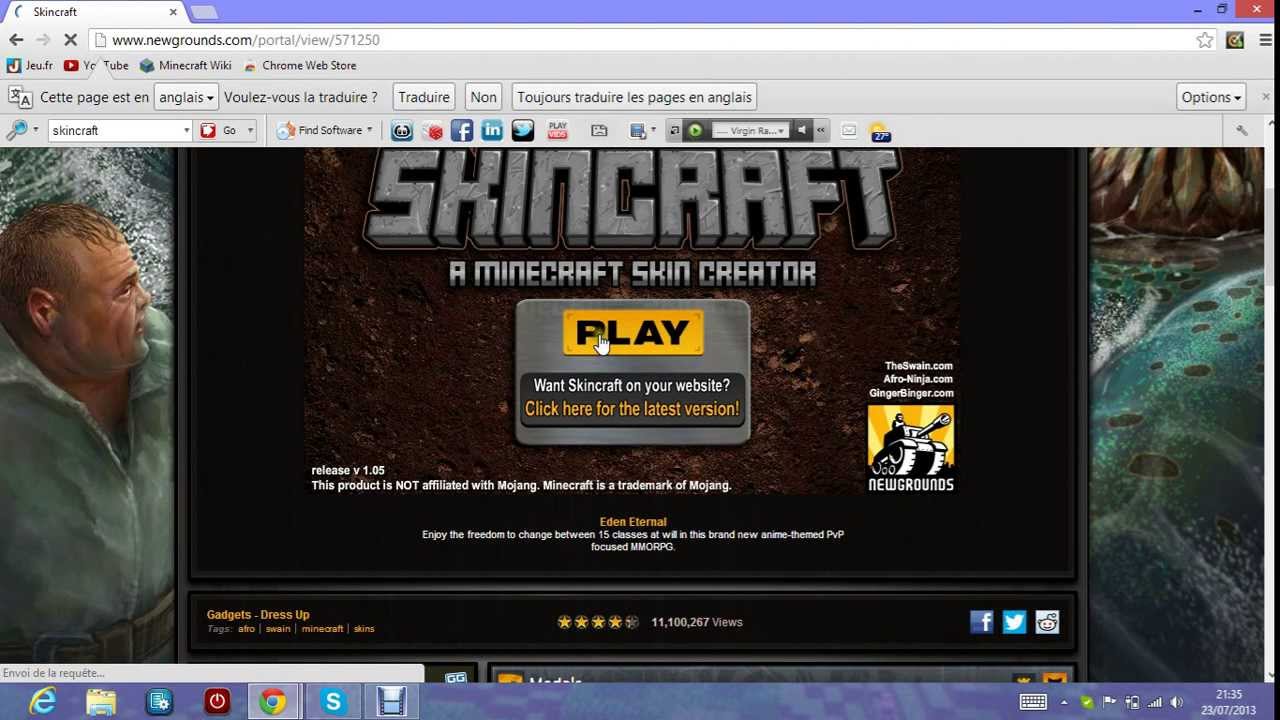Click the Play Vids toolbar icon
The width and height of the screenshot is (1280, 720).
pyautogui.click(x=558, y=130)
